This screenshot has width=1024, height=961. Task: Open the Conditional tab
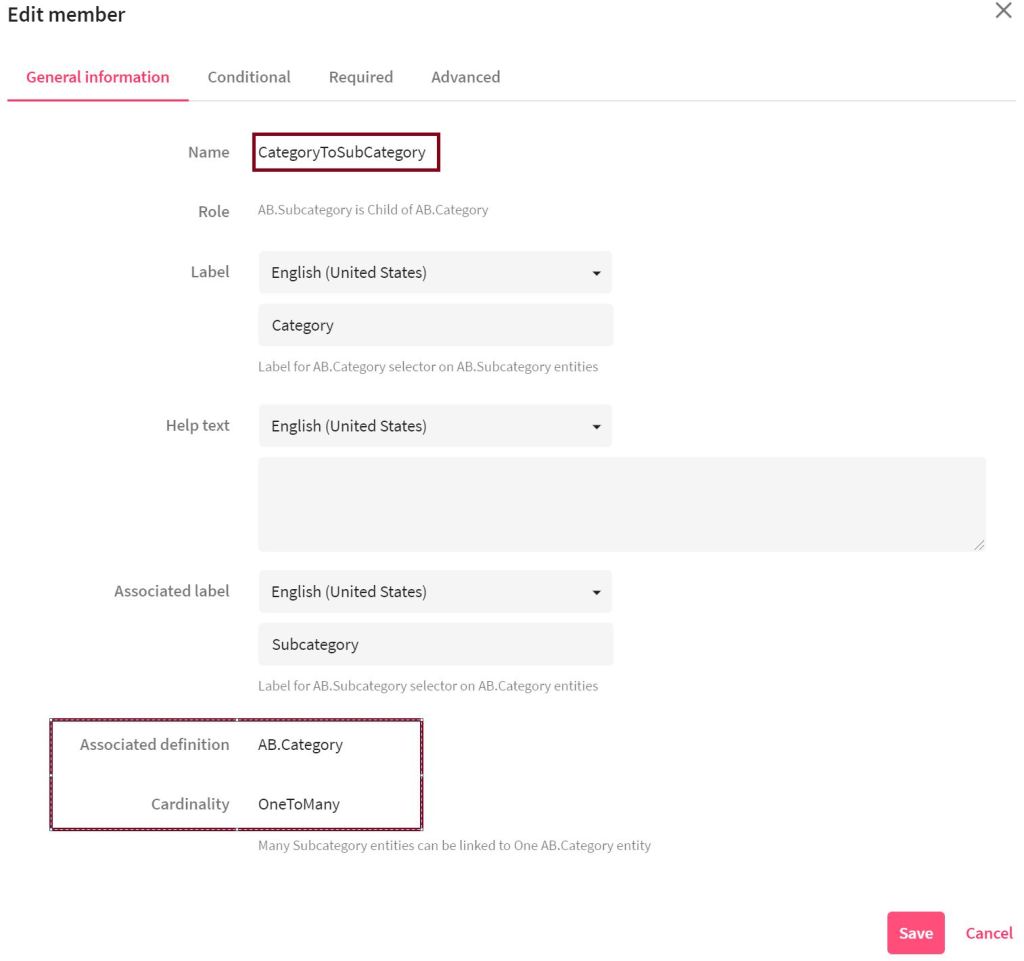pyautogui.click(x=249, y=77)
